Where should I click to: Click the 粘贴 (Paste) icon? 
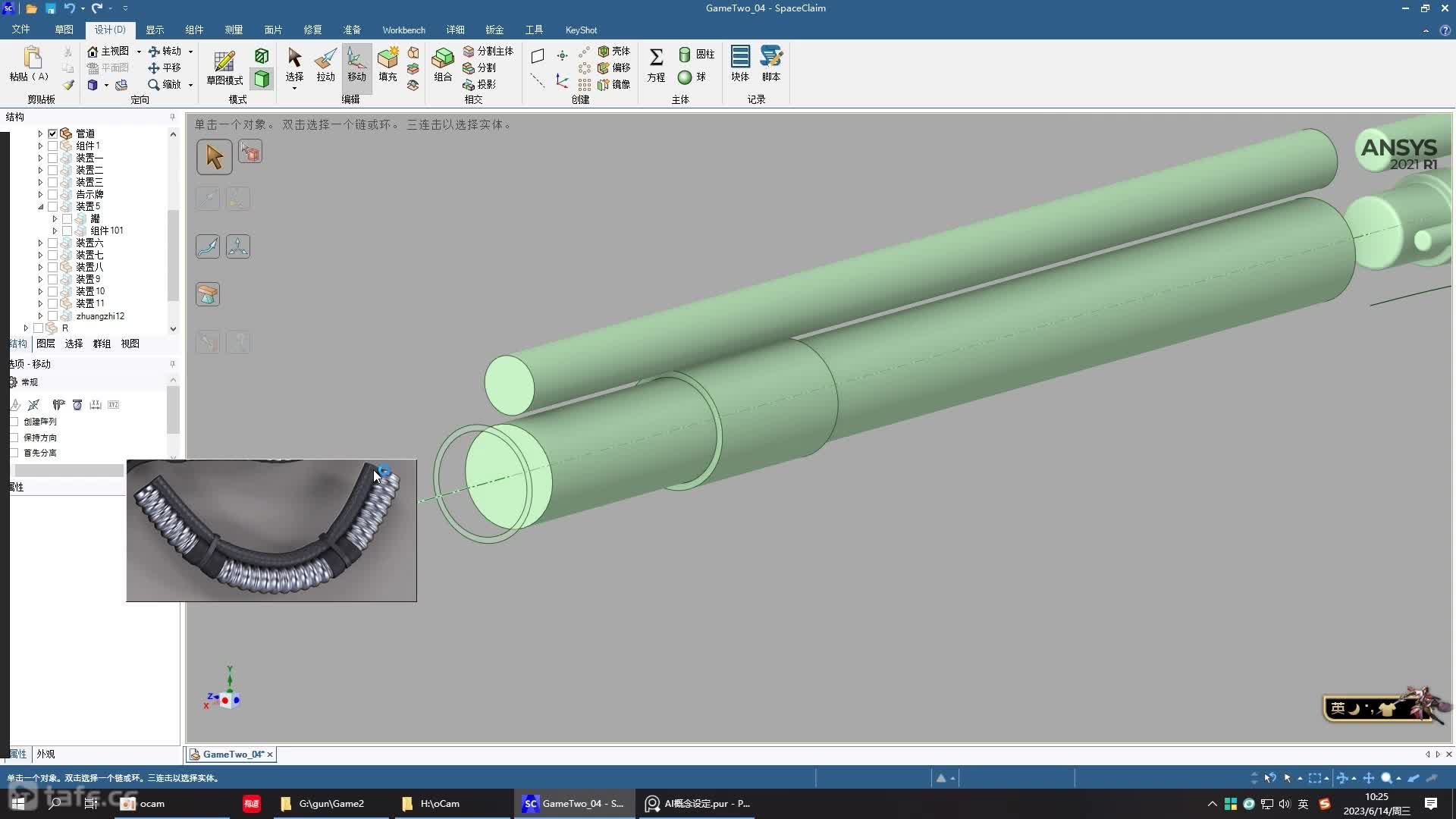pyautogui.click(x=32, y=58)
